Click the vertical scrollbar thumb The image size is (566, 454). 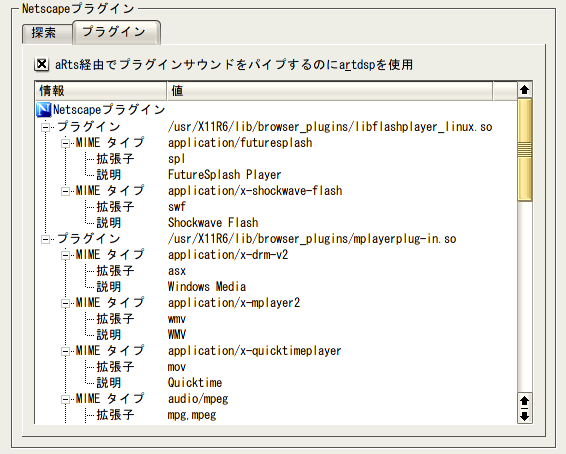[x=524, y=150]
